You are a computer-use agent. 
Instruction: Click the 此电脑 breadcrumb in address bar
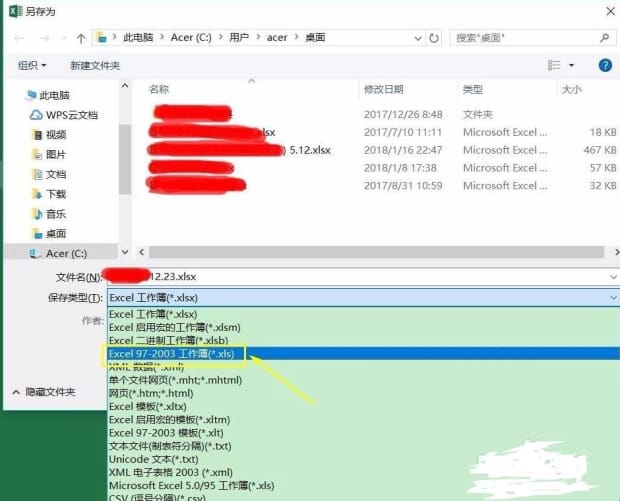point(138,38)
